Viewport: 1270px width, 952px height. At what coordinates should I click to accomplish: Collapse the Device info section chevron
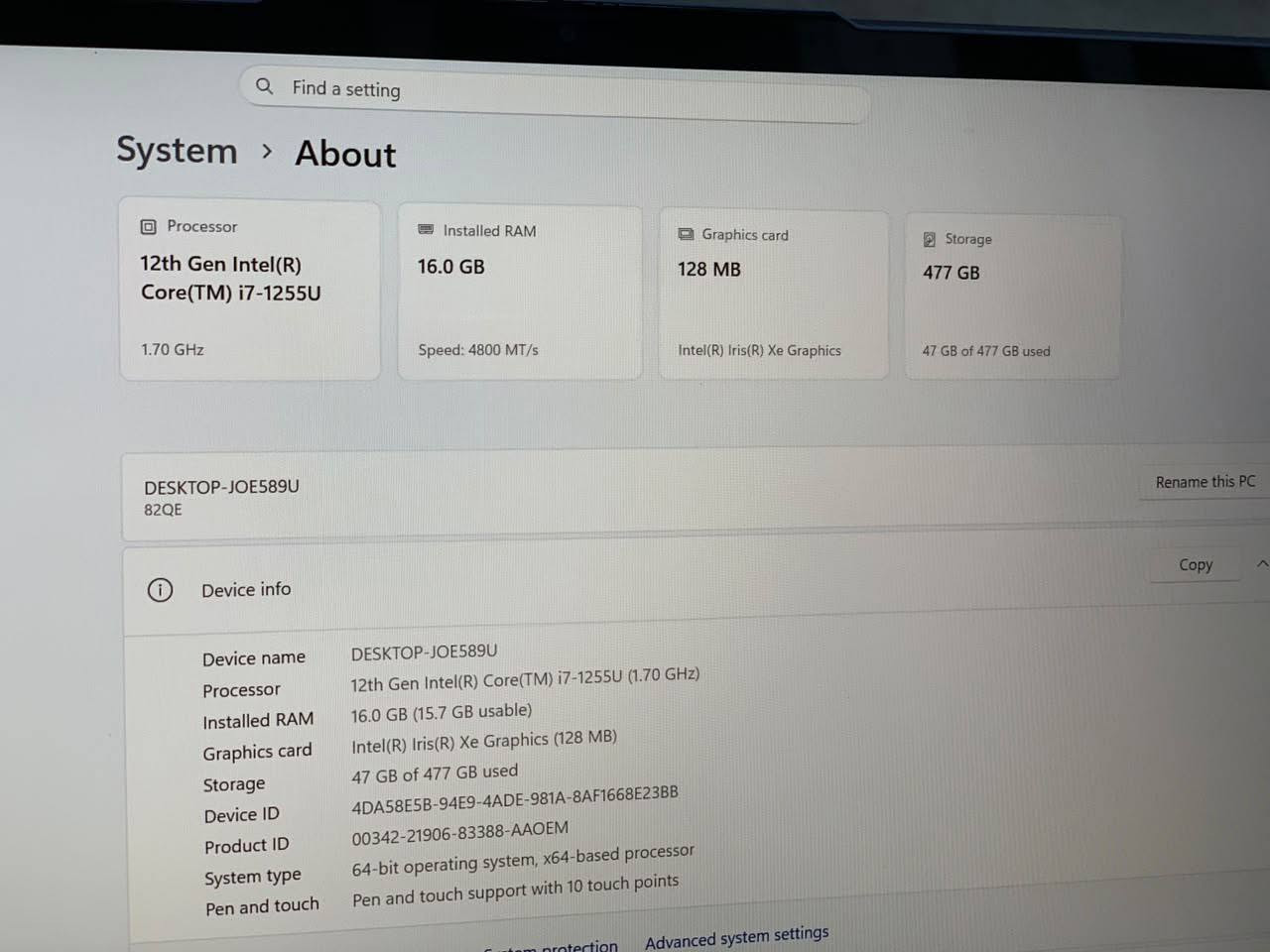coord(1262,563)
